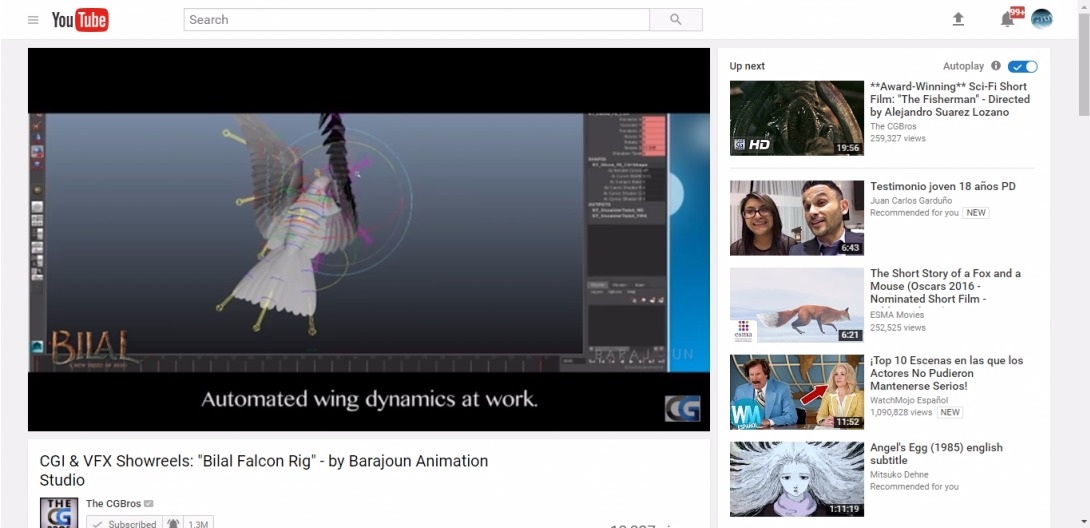Open the notifications bell
This screenshot has height=528, width=1090.
(1007, 19)
